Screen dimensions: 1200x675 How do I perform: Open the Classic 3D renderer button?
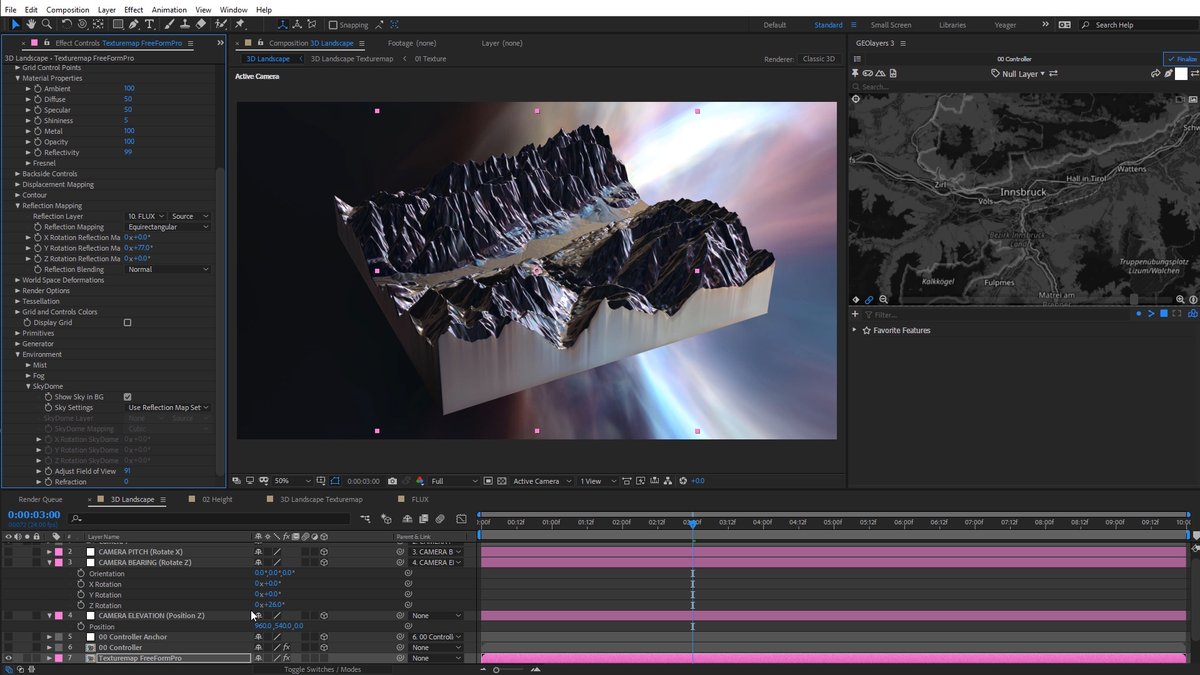(x=818, y=59)
